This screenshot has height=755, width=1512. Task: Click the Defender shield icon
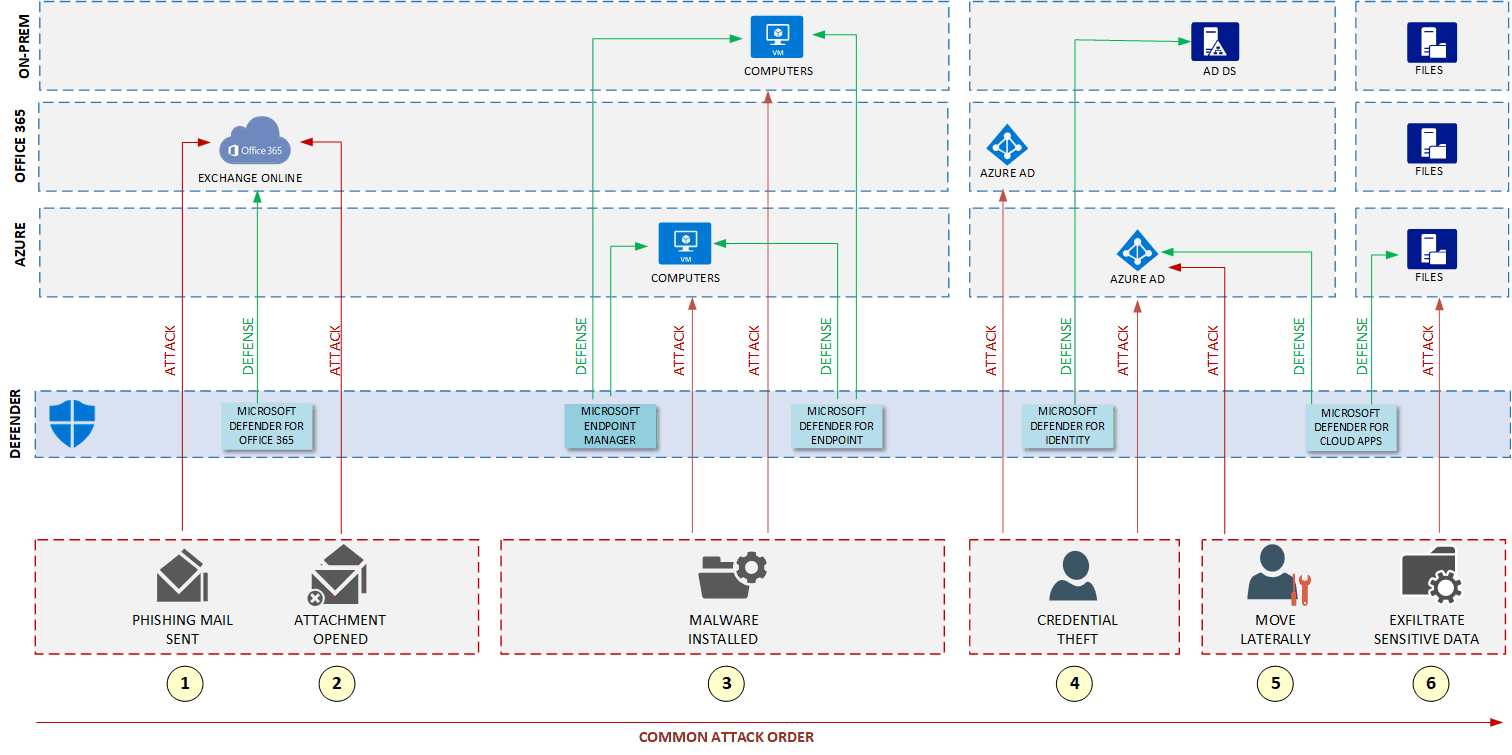(x=70, y=424)
